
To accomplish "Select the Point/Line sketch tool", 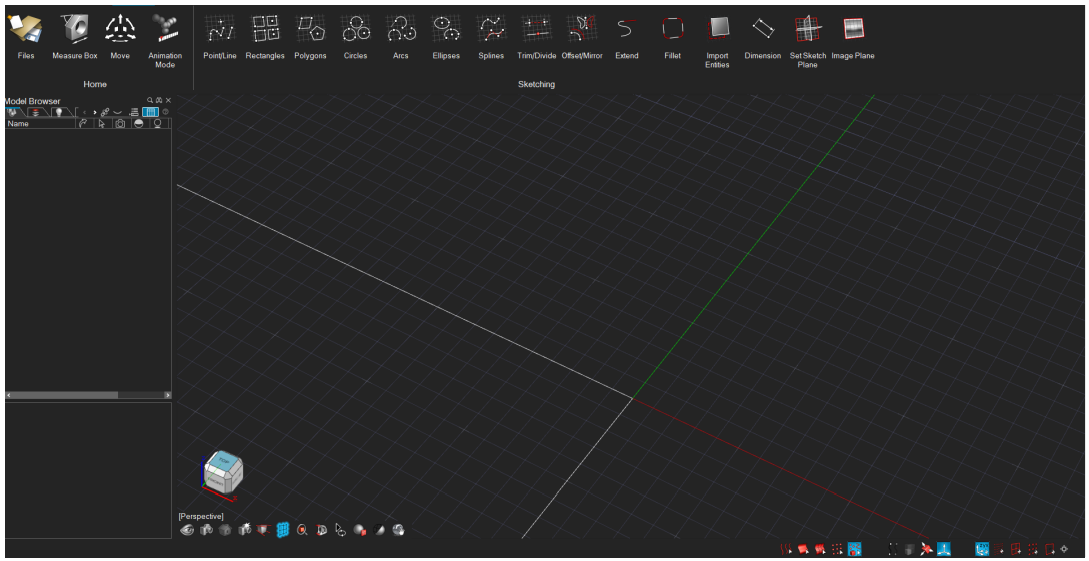I will [219, 36].
